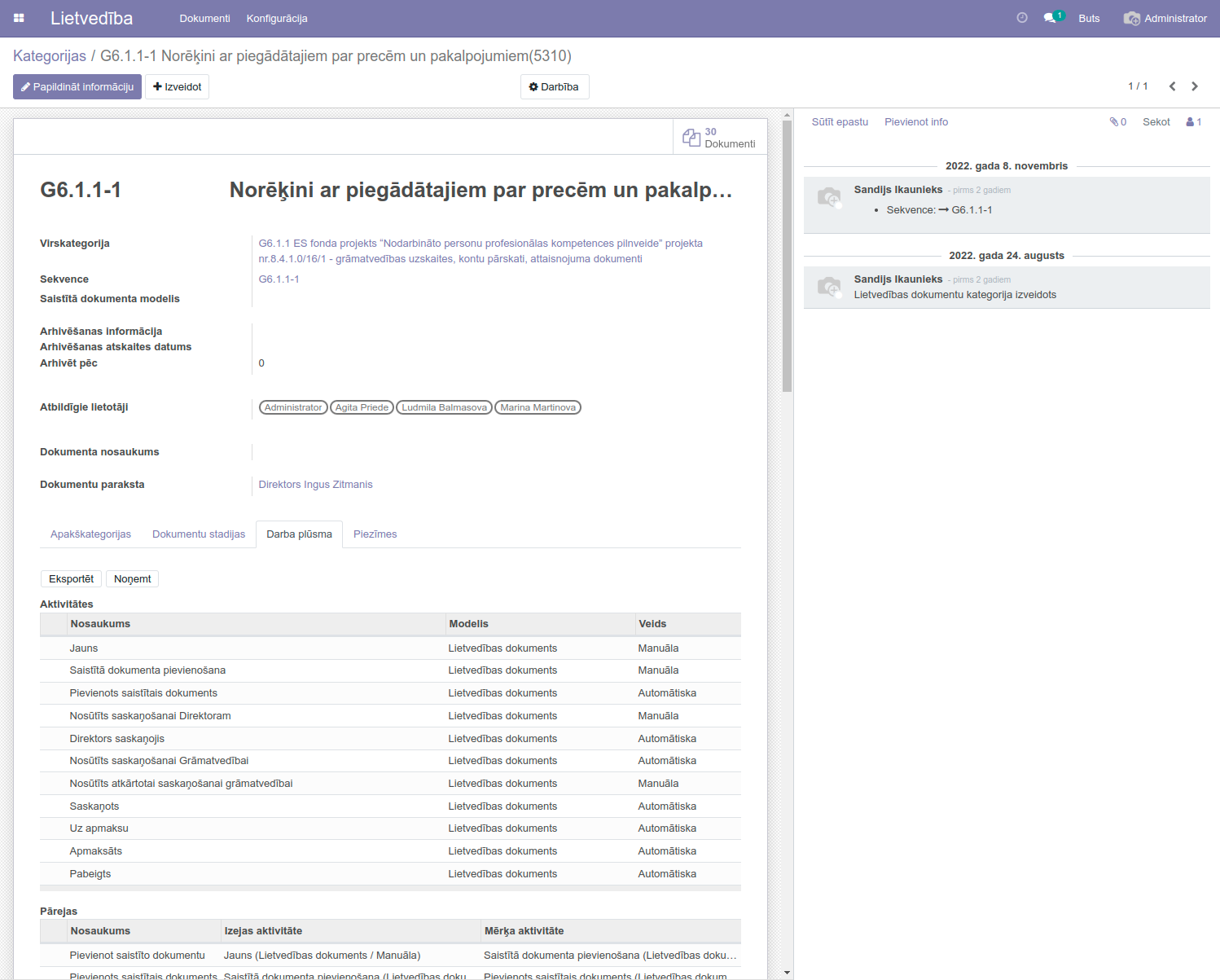
Task: Expand the Darbība actions dropdown
Action: pos(554,87)
